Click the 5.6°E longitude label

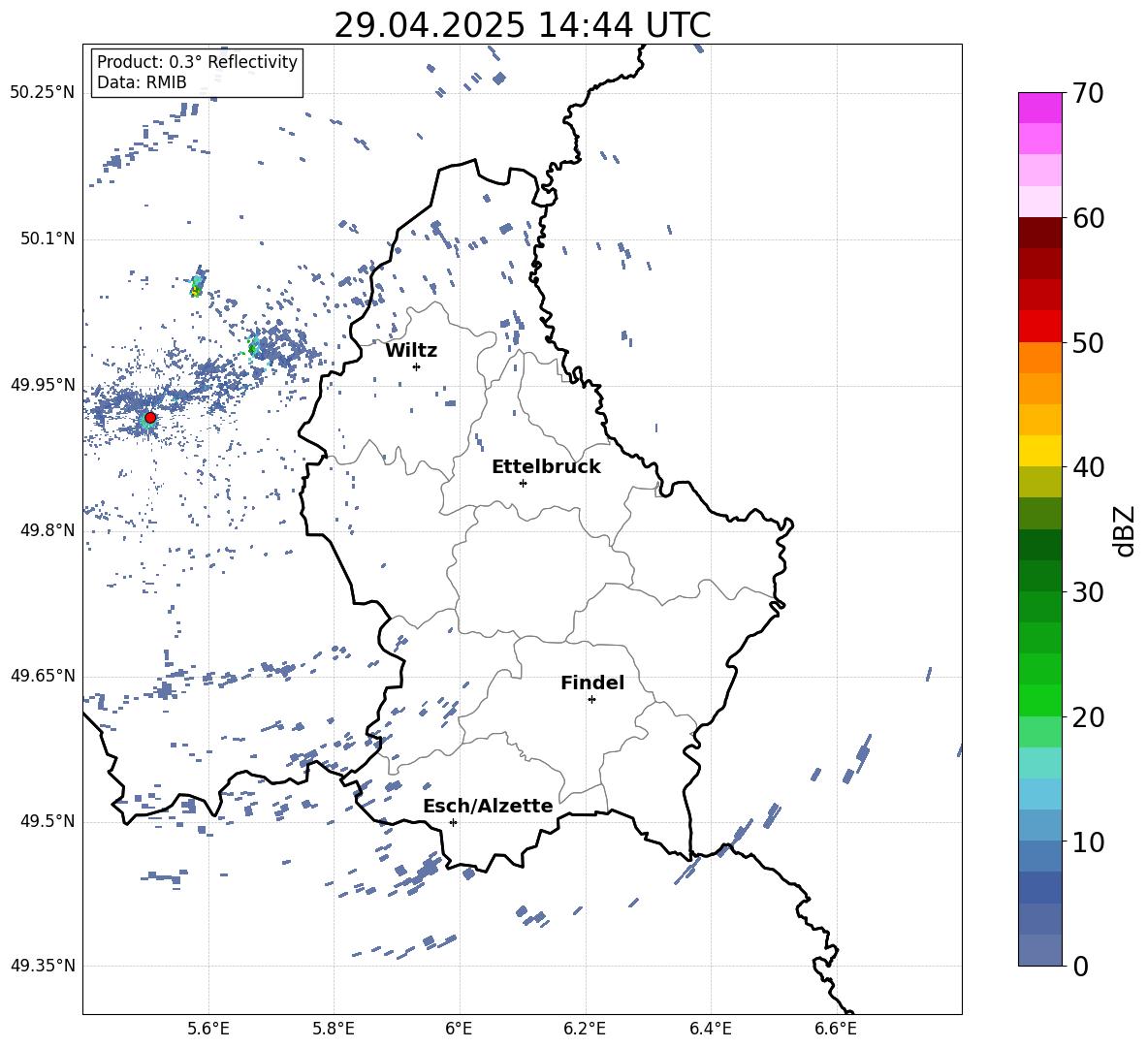pos(208,1029)
